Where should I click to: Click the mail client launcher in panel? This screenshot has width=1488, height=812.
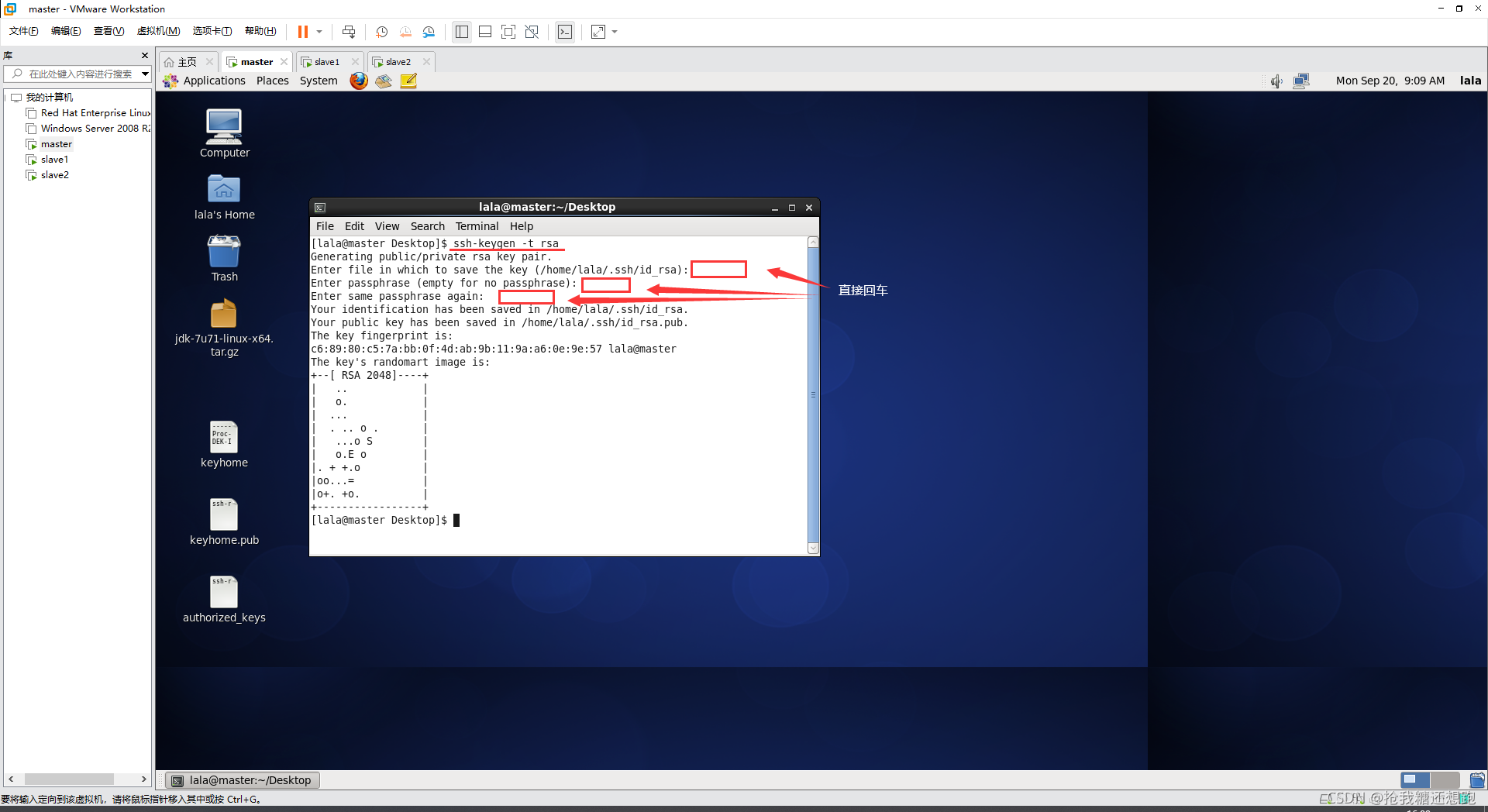384,81
